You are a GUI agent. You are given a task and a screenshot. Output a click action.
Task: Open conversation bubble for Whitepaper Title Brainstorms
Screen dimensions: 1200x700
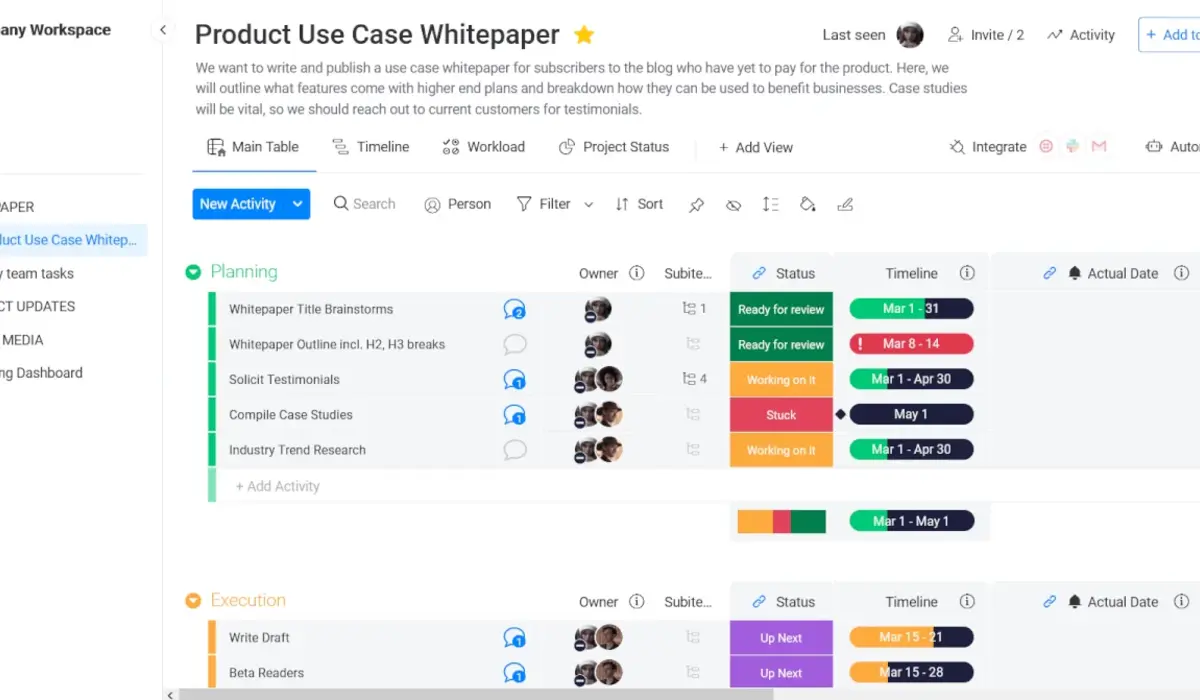pos(515,309)
